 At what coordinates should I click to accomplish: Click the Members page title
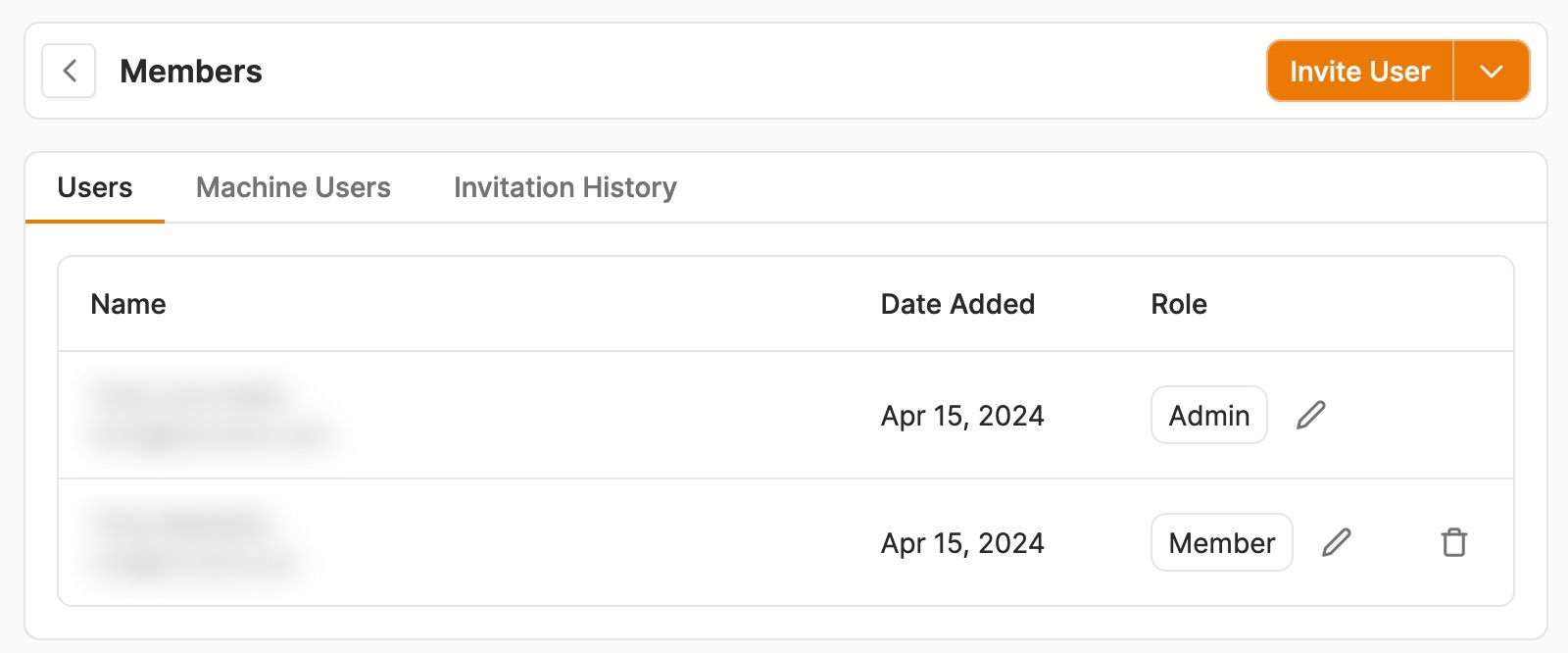tap(191, 72)
